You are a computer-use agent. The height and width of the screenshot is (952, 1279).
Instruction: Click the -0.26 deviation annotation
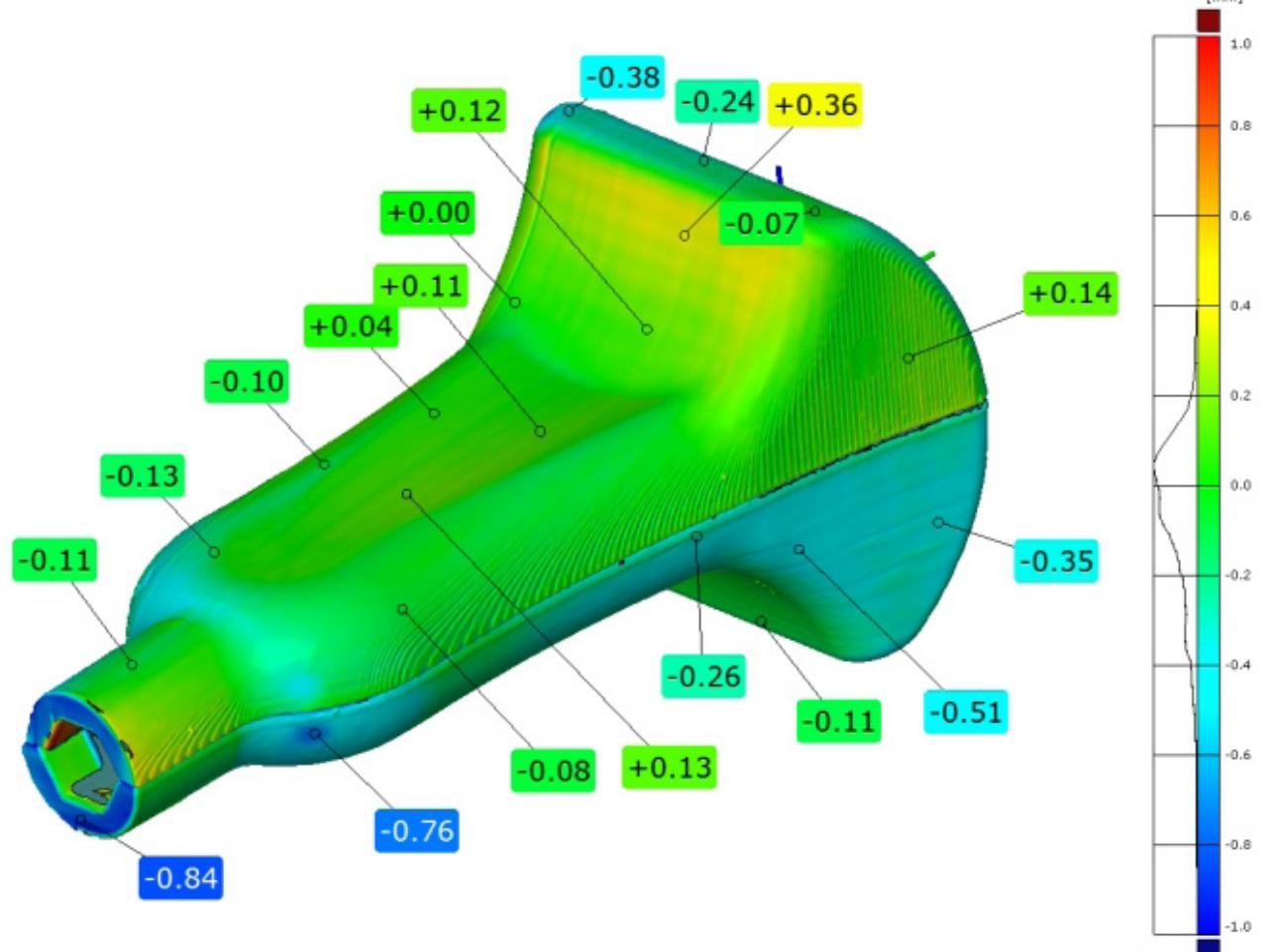[704, 678]
